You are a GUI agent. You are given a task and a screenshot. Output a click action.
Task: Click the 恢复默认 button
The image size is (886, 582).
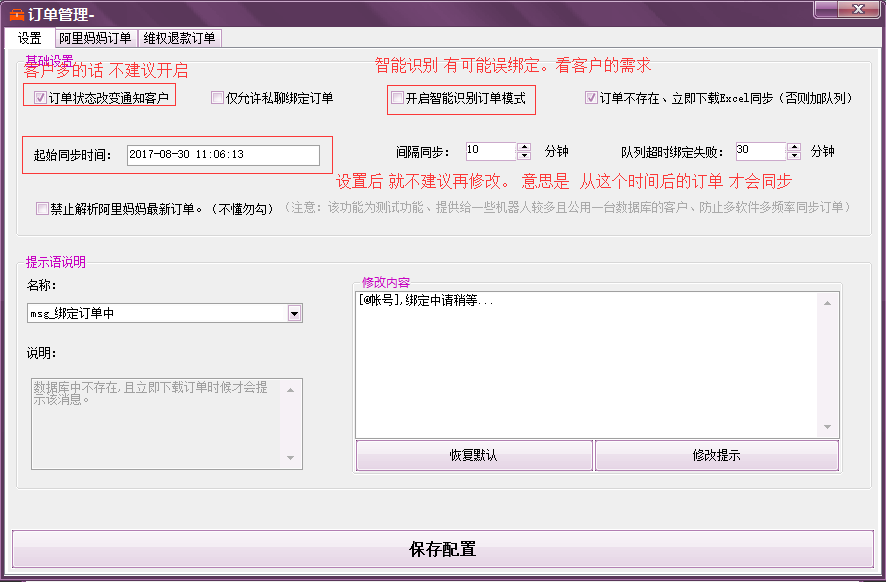[473, 455]
